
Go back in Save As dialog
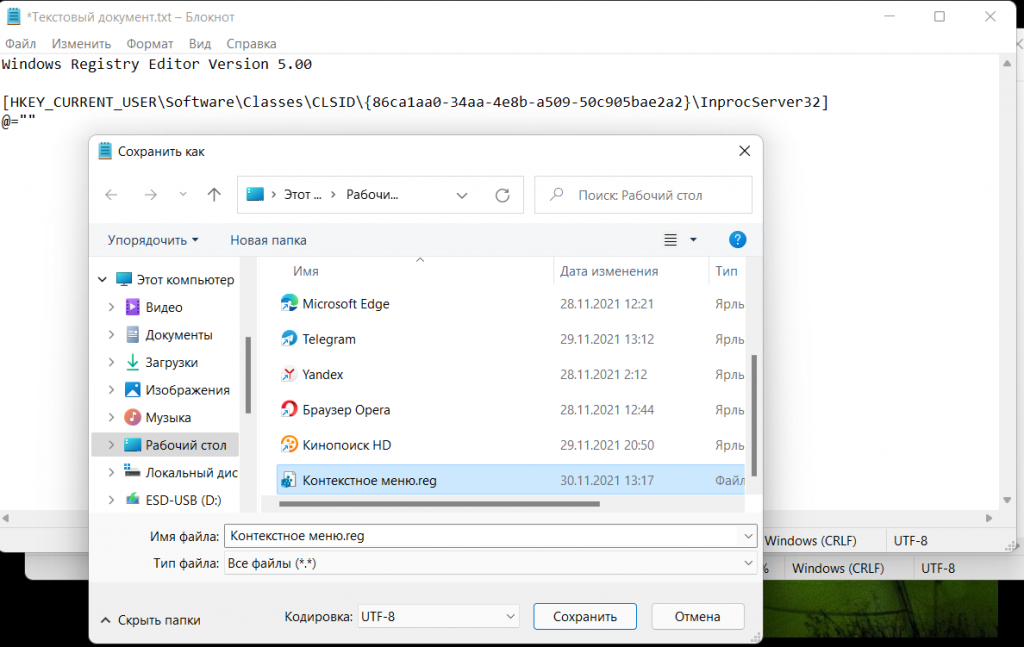coord(112,195)
